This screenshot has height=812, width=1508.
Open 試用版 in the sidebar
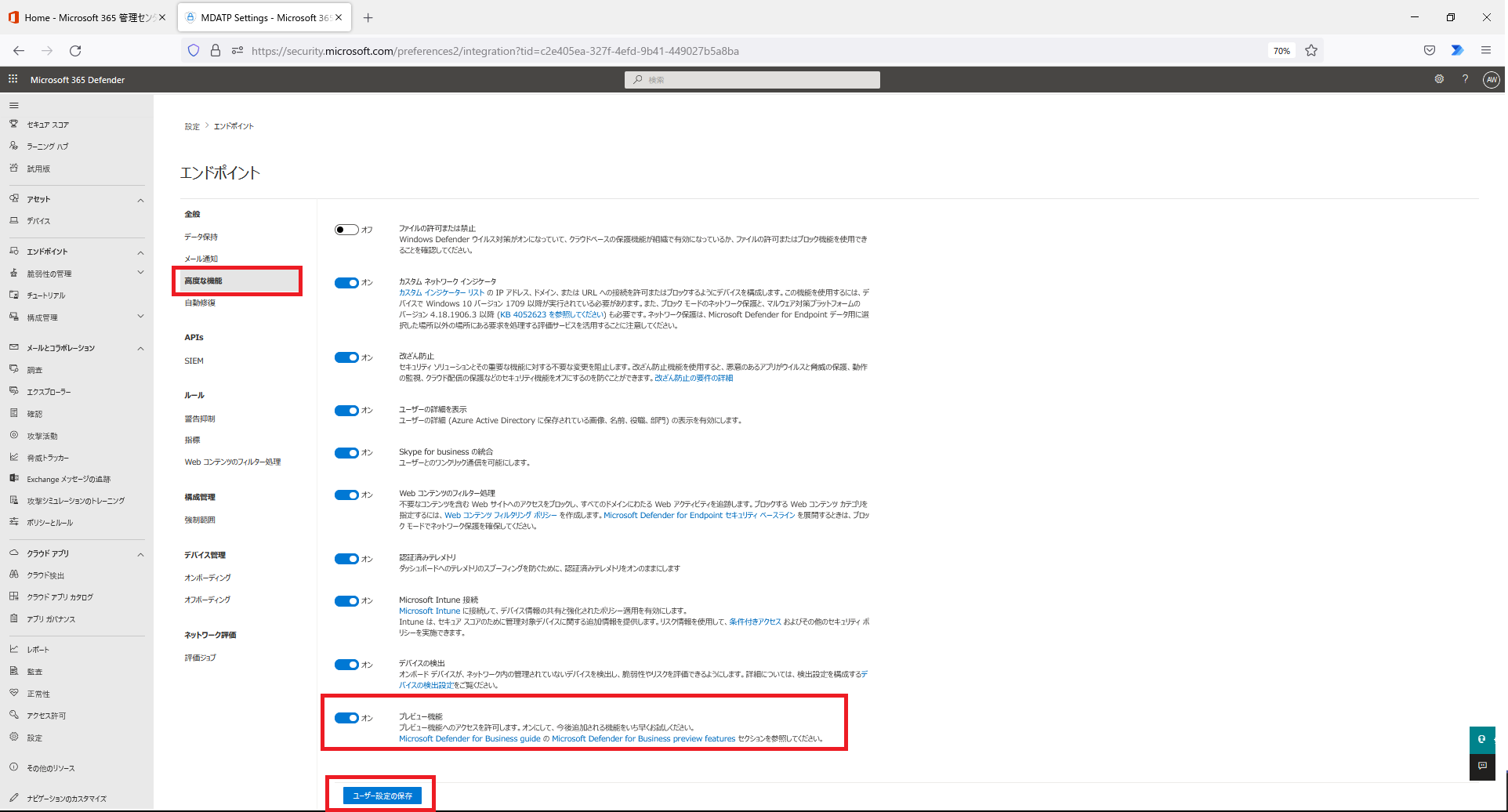point(38,169)
